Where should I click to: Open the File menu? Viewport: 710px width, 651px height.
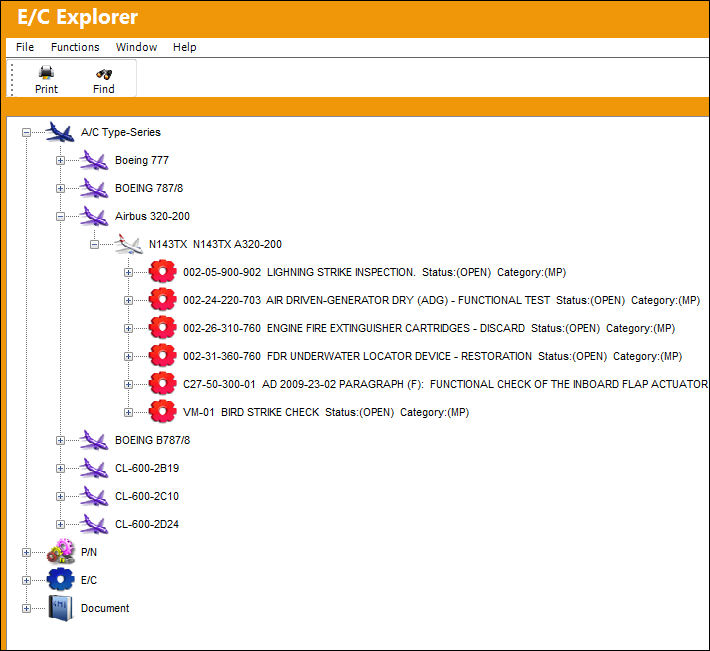(x=25, y=47)
